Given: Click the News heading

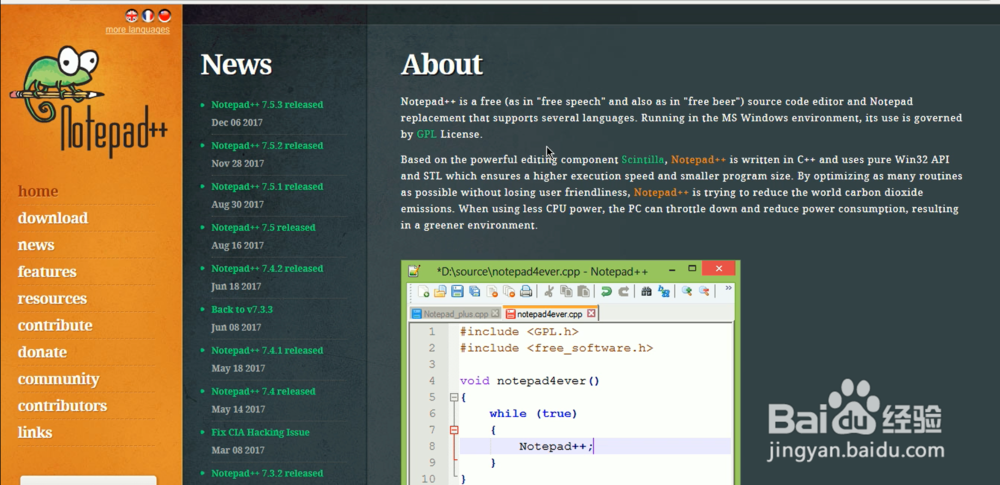Looking at the screenshot, I should 237,64.
